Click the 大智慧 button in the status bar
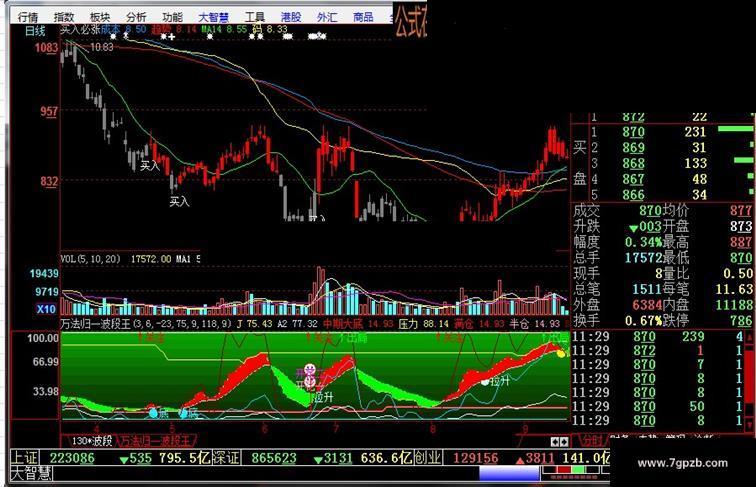 (30, 473)
